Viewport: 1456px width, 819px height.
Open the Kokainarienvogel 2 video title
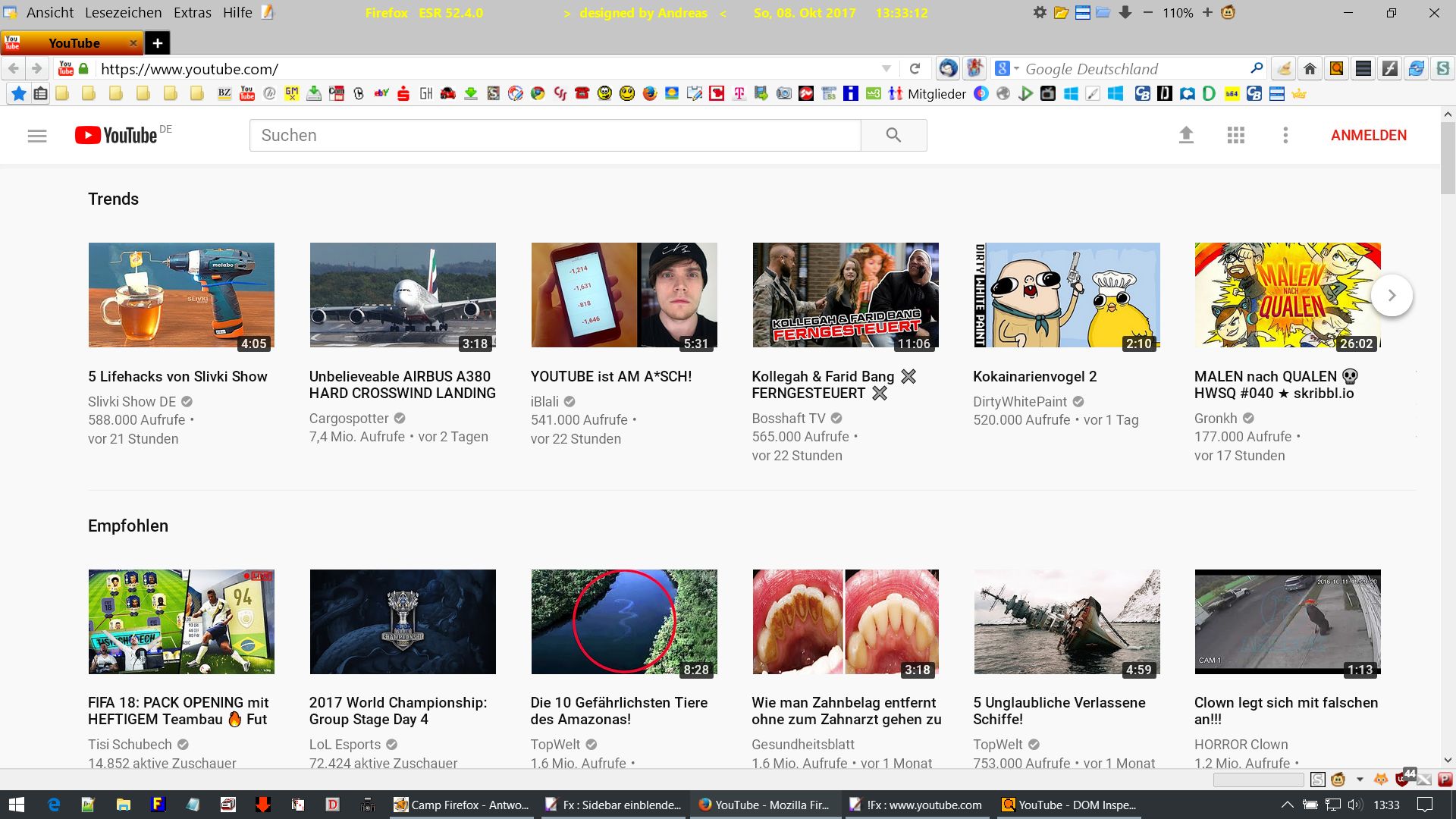(x=1034, y=376)
